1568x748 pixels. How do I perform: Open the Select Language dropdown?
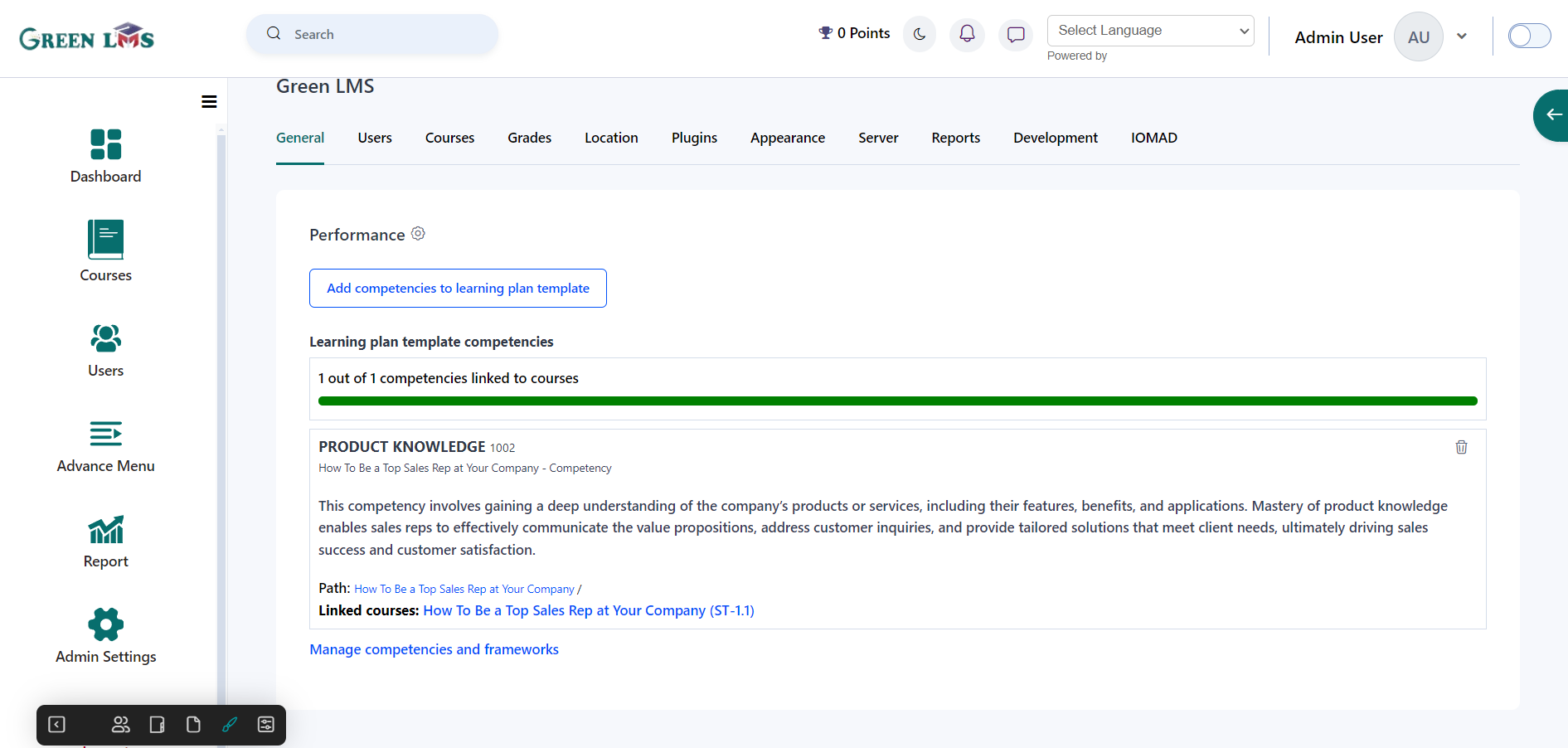click(x=1151, y=31)
